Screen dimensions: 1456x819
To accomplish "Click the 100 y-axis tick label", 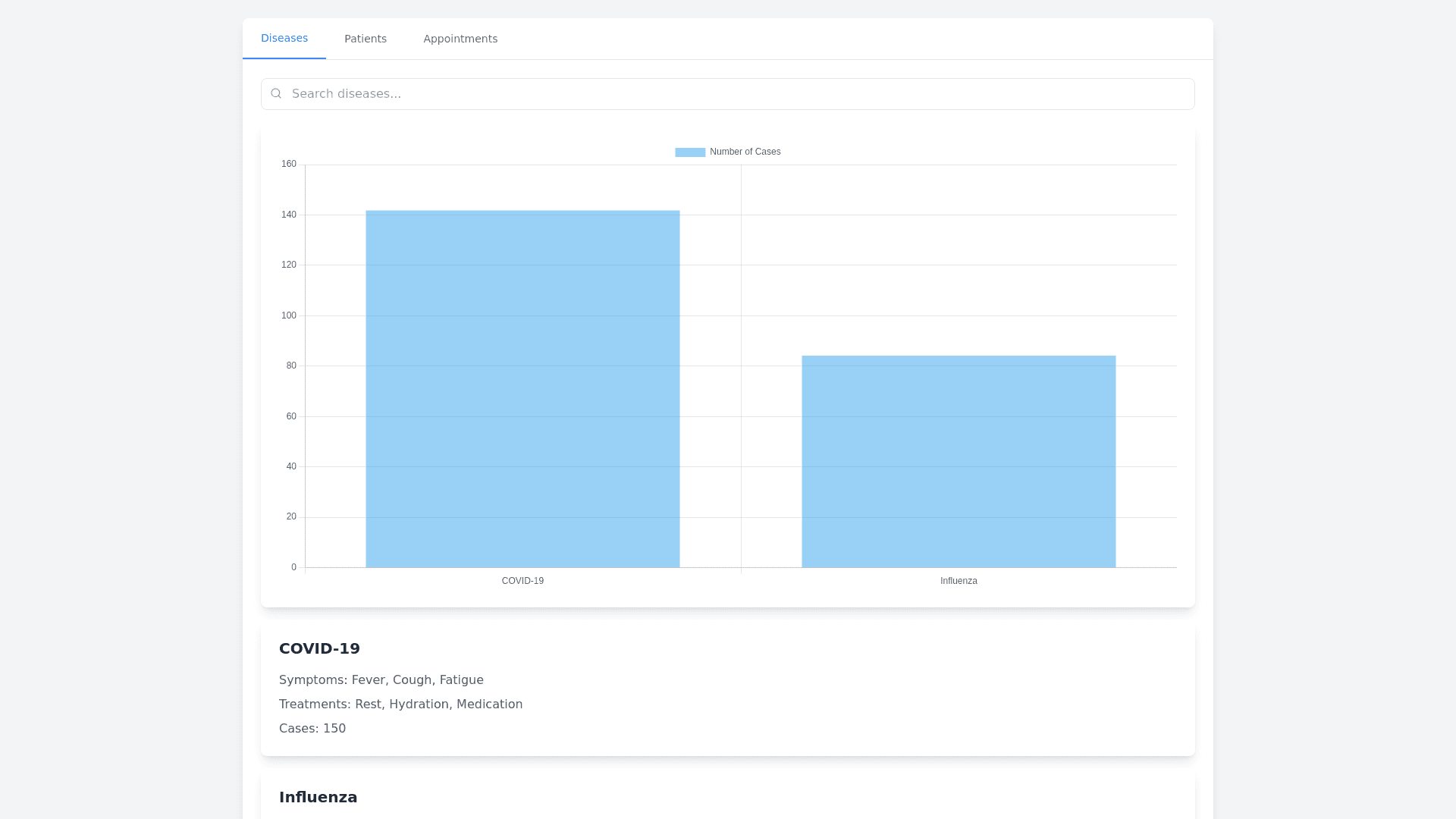I will pos(289,315).
